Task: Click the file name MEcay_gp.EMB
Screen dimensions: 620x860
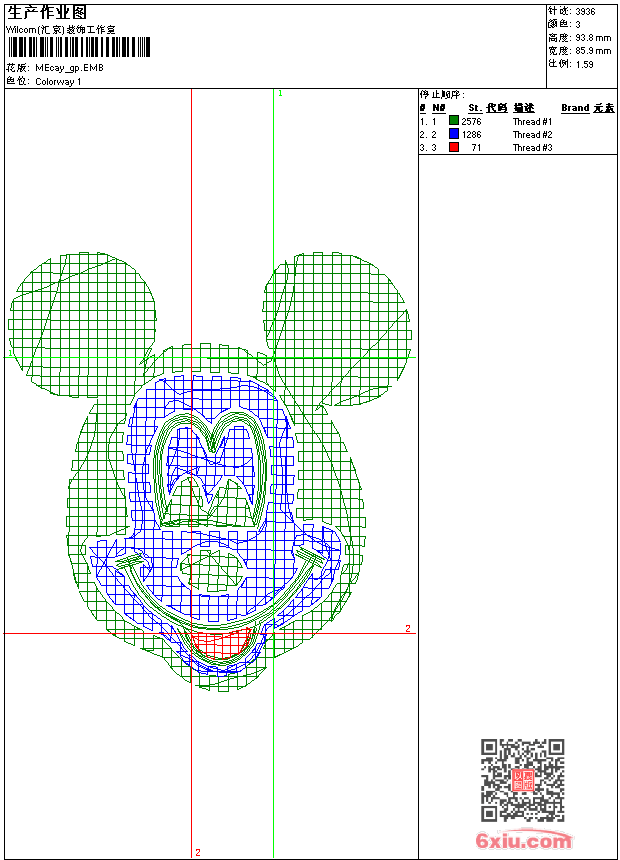Action: (x=69, y=68)
